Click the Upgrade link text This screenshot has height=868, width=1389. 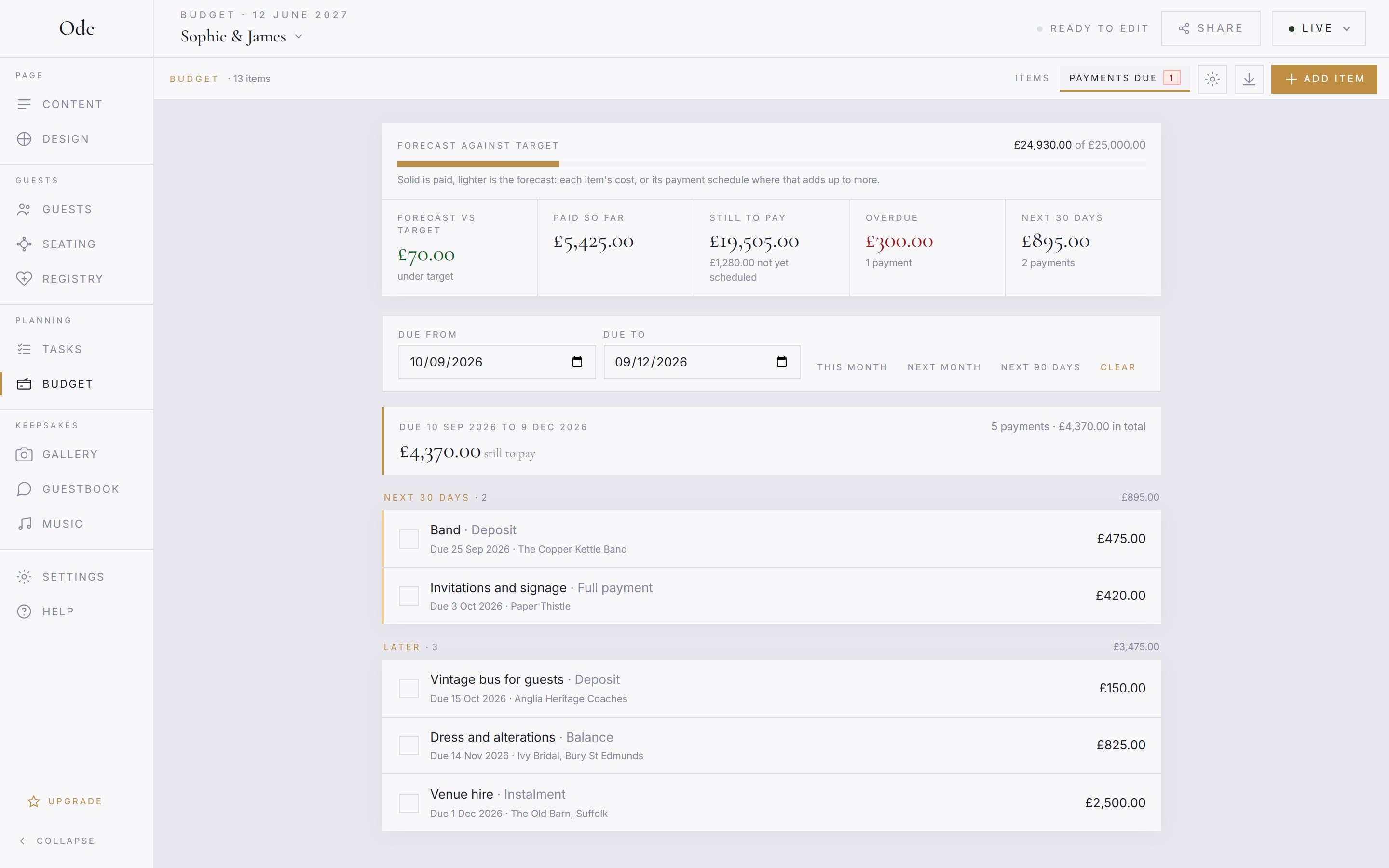click(75, 801)
